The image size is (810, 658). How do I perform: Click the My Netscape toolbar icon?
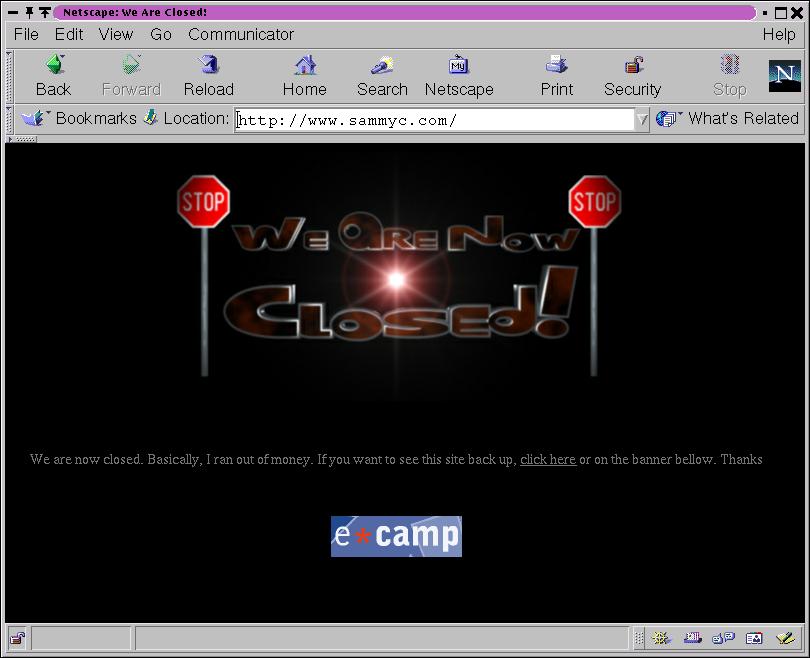[x=459, y=75]
